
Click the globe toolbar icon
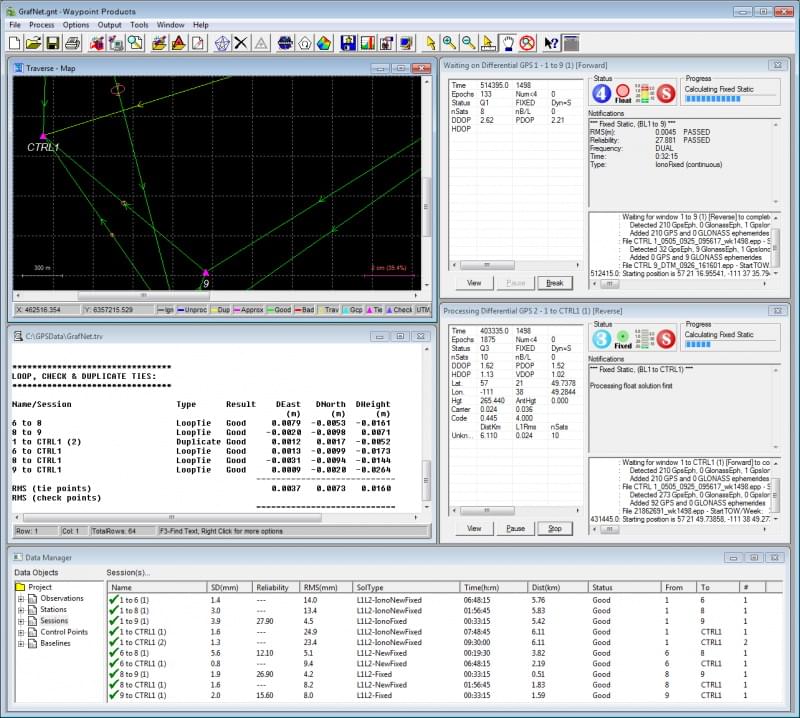click(x=283, y=42)
